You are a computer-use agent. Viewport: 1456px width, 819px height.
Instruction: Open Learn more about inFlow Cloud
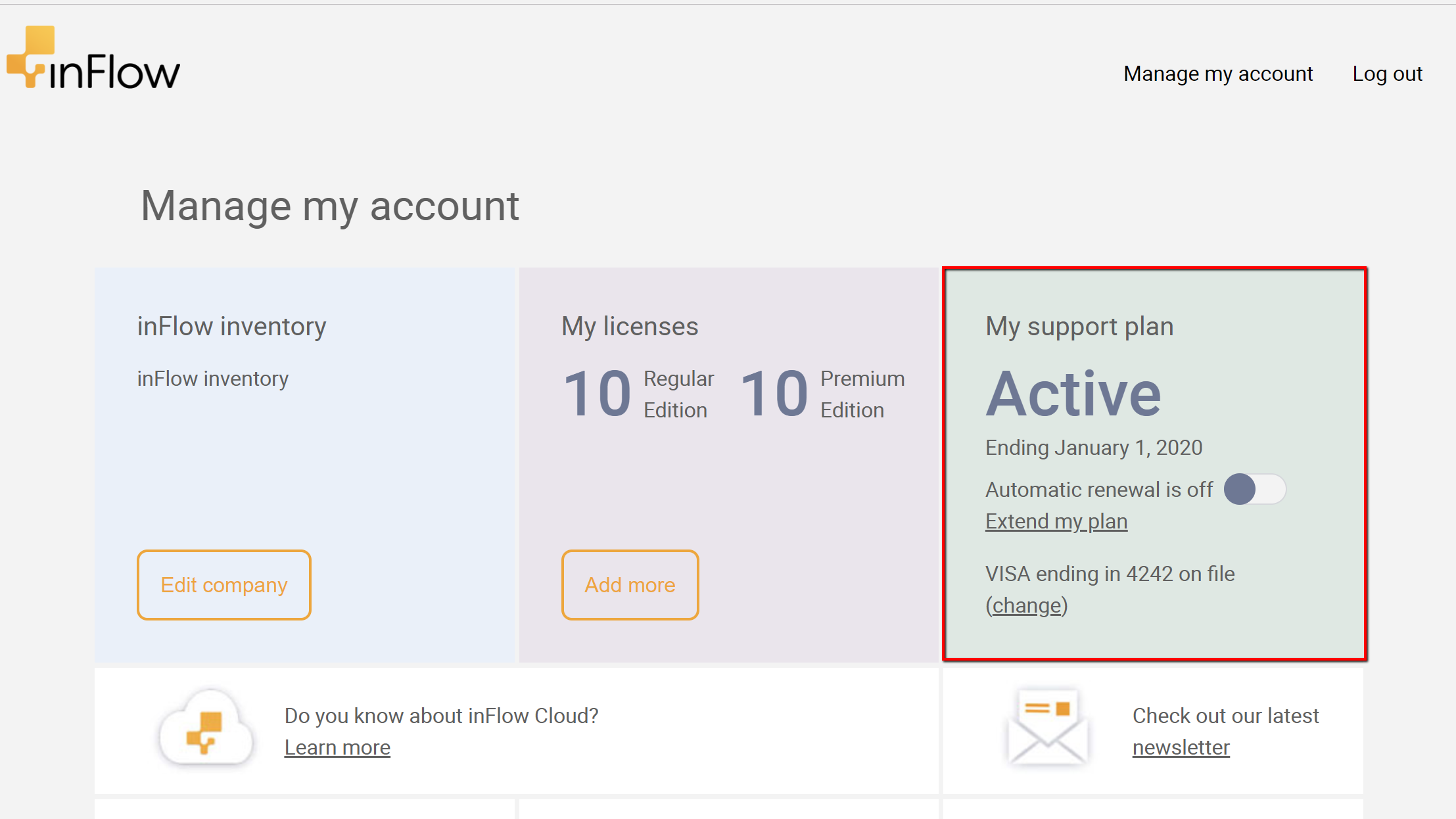point(337,747)
